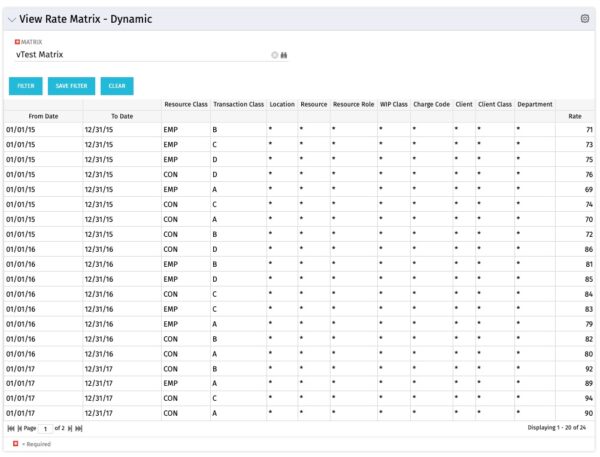Select rate value 85 cell
The image size is (600, 457).
(x=575, y=279)
